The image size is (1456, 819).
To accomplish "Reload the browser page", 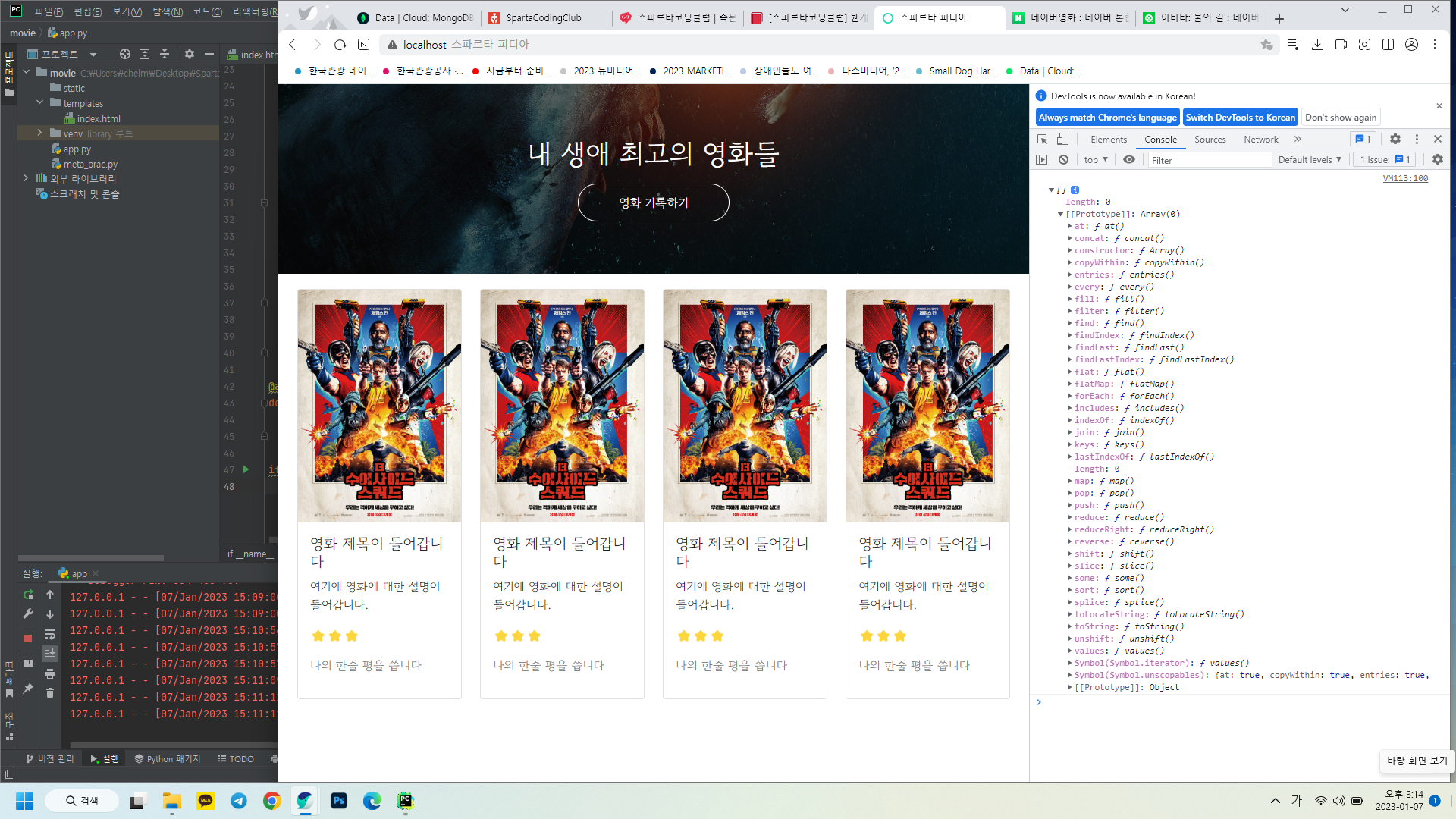I will click(x=340, y=45).
